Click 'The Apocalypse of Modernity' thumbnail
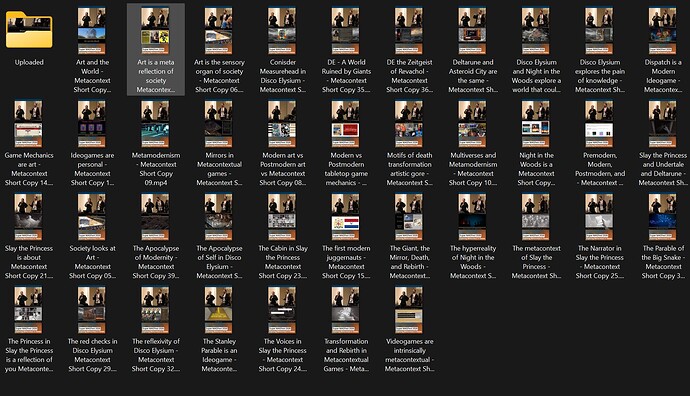Viewport: 690px width, 396px height. [x=155, y=217]
